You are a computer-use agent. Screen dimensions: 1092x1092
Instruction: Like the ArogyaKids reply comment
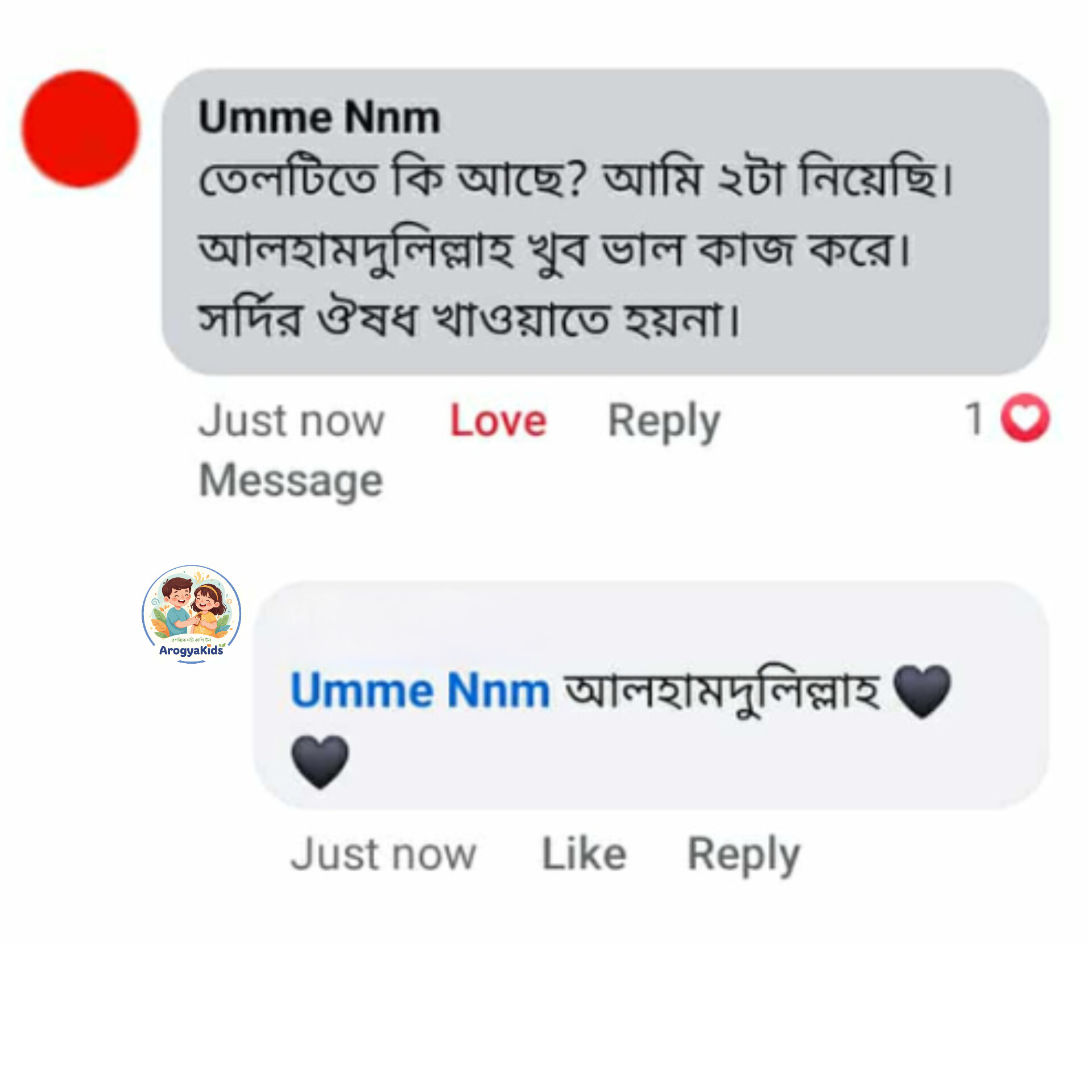coord(584,854)
